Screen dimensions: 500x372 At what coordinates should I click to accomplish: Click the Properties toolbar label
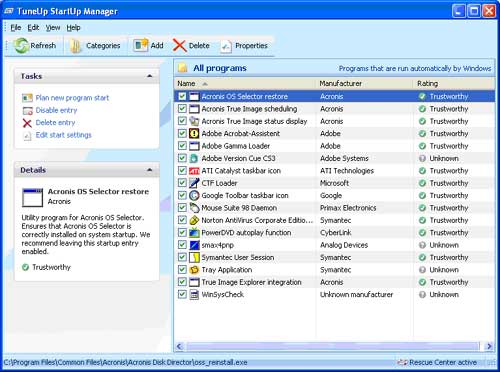click(x=251, y=46)
